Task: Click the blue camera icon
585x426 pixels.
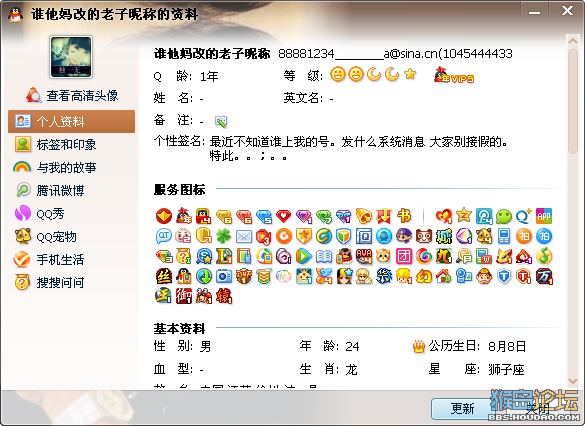Action: 223,276
